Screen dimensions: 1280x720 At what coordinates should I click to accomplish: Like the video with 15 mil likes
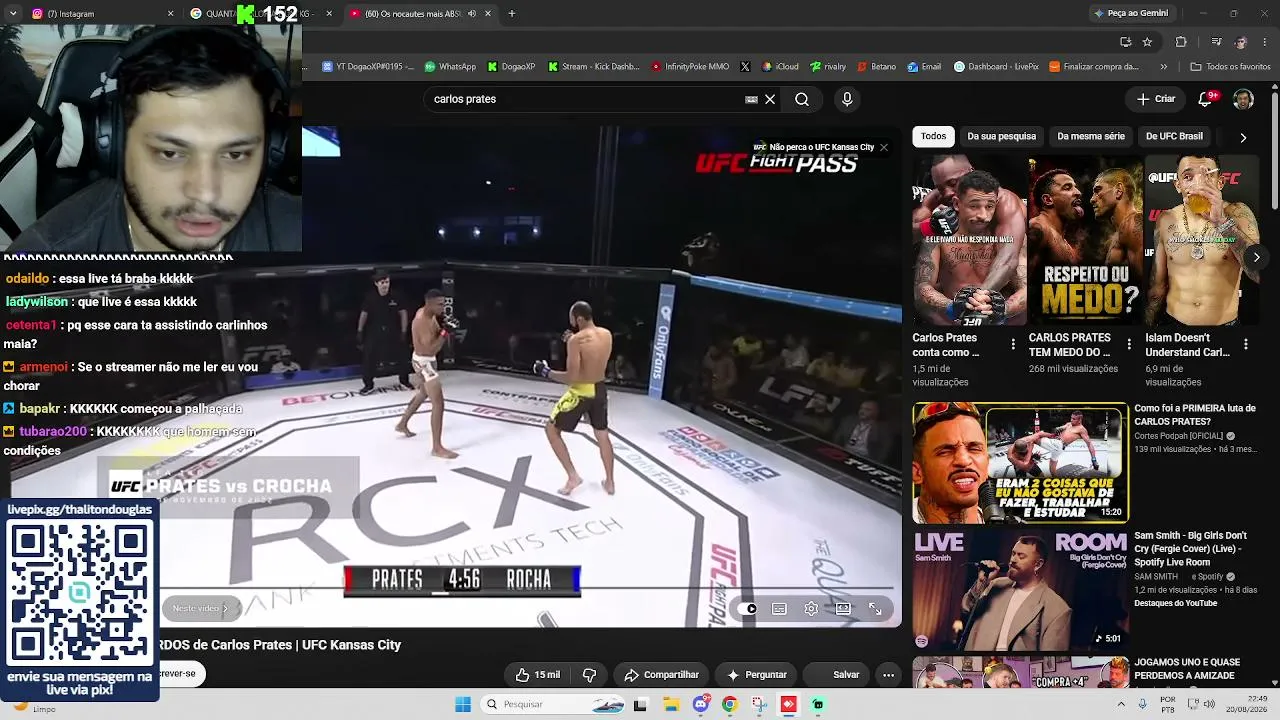[537, 675]
